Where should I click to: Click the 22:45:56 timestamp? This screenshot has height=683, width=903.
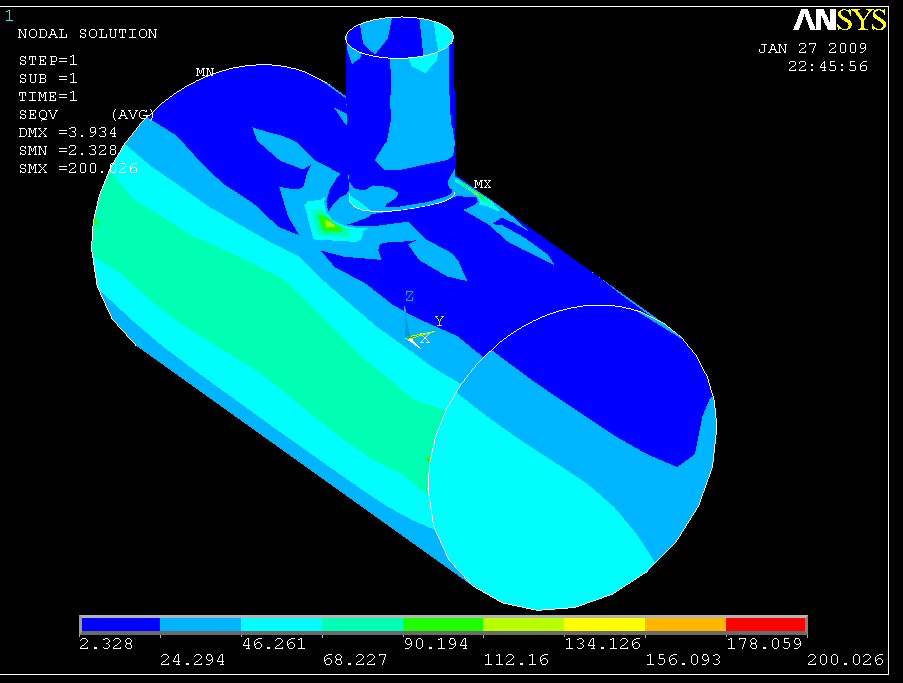pyautogui.click(x=827, y=66)
